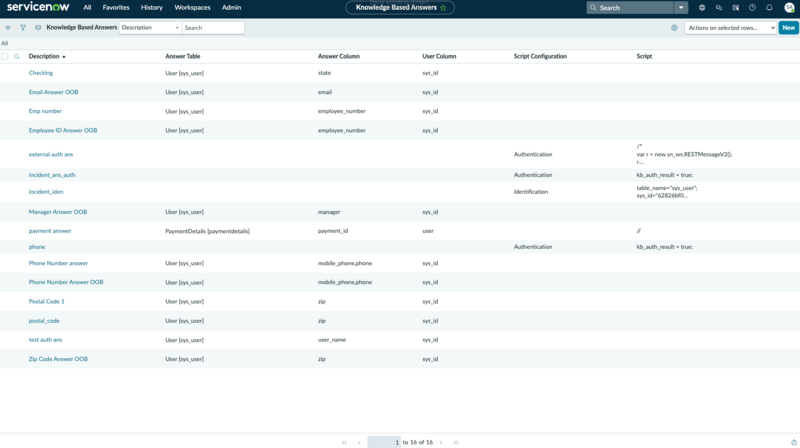Open the Emp number record

click(45, 111)
